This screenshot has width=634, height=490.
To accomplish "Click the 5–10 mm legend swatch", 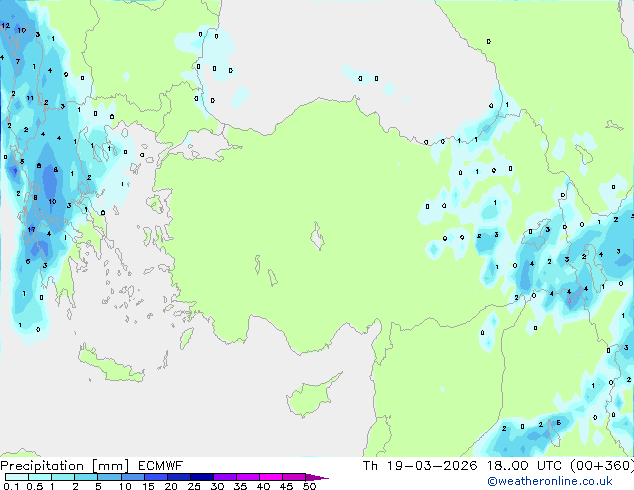I will coord(109,477).
